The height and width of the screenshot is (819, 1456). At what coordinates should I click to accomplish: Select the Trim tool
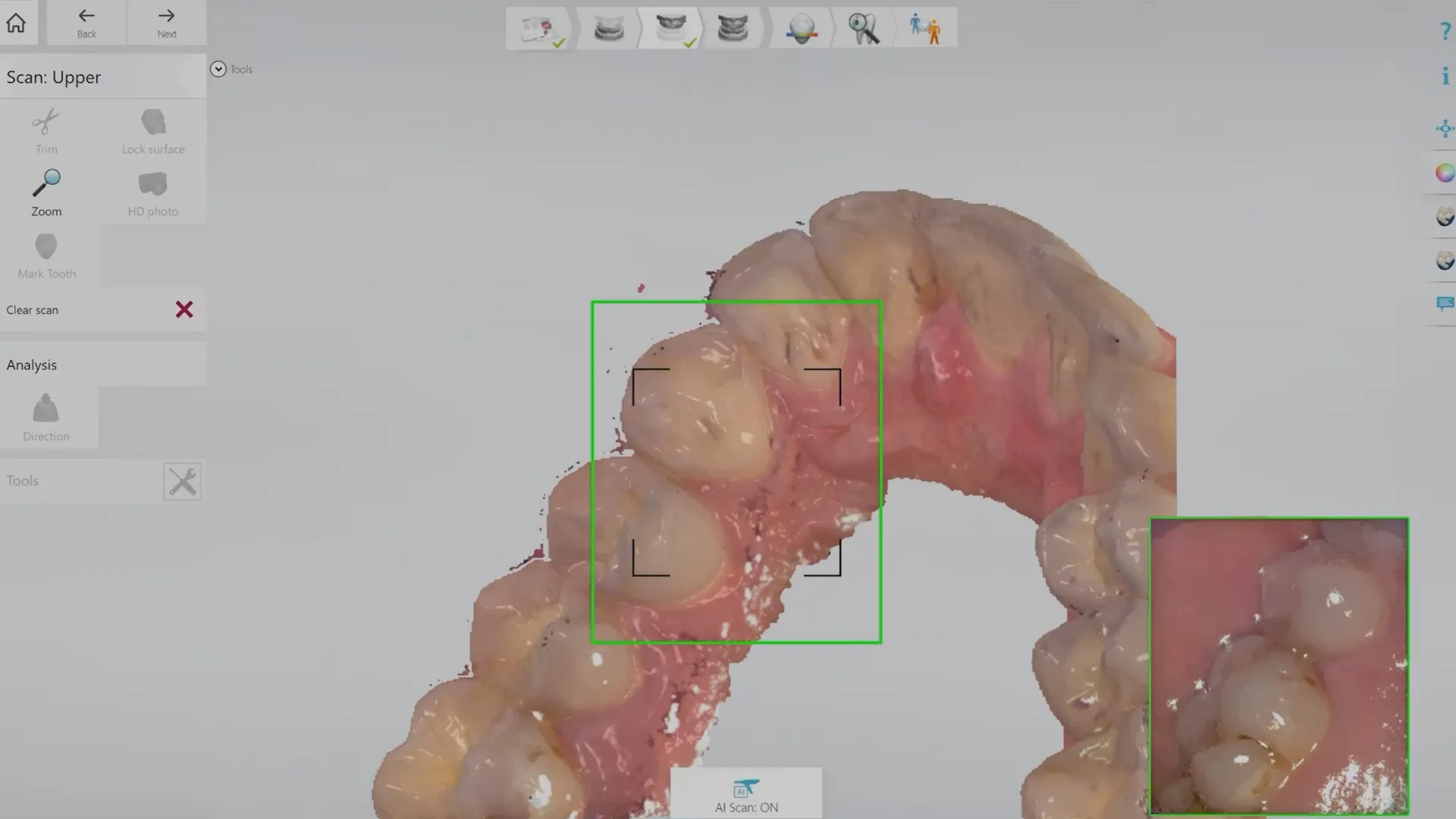point(45,130)
